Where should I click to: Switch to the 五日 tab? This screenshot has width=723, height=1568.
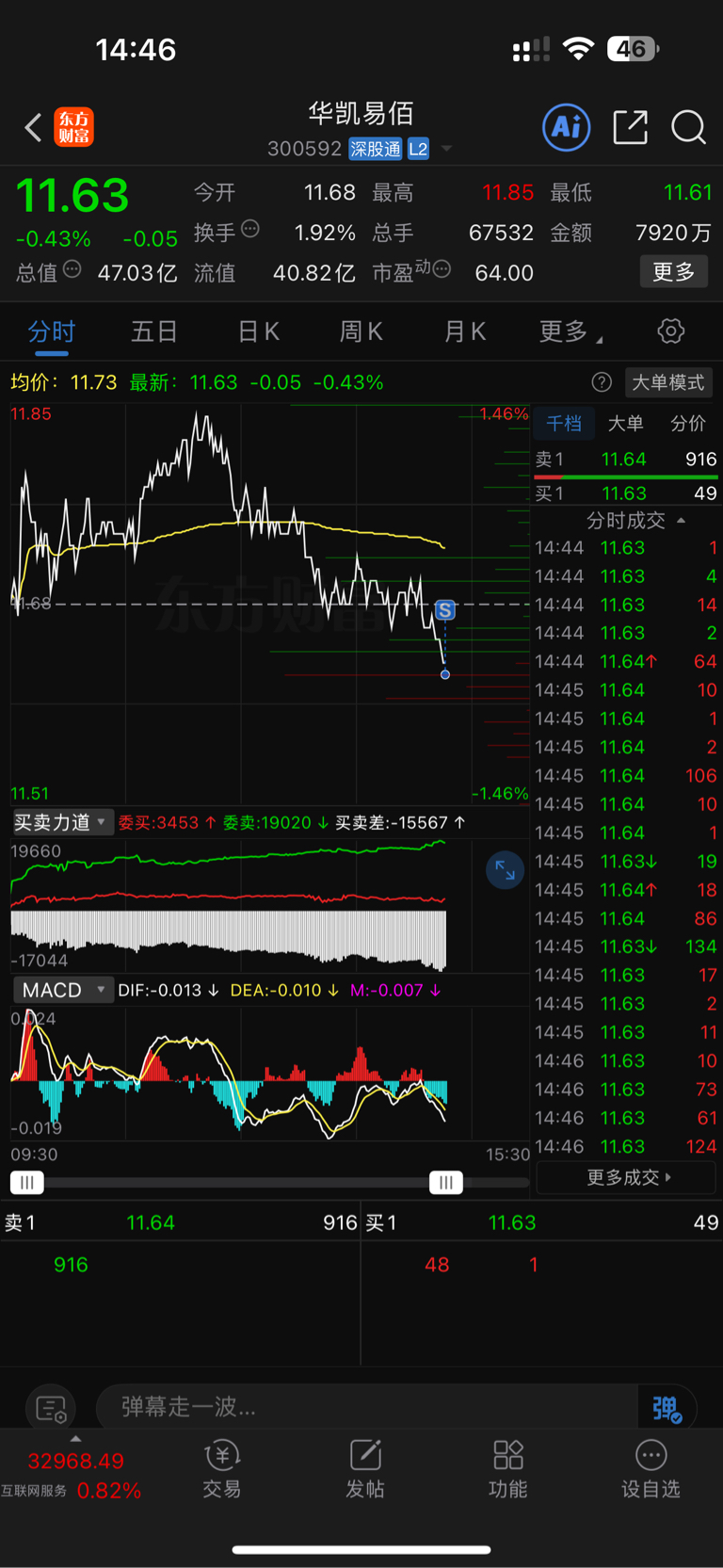[x=154, y=331]
